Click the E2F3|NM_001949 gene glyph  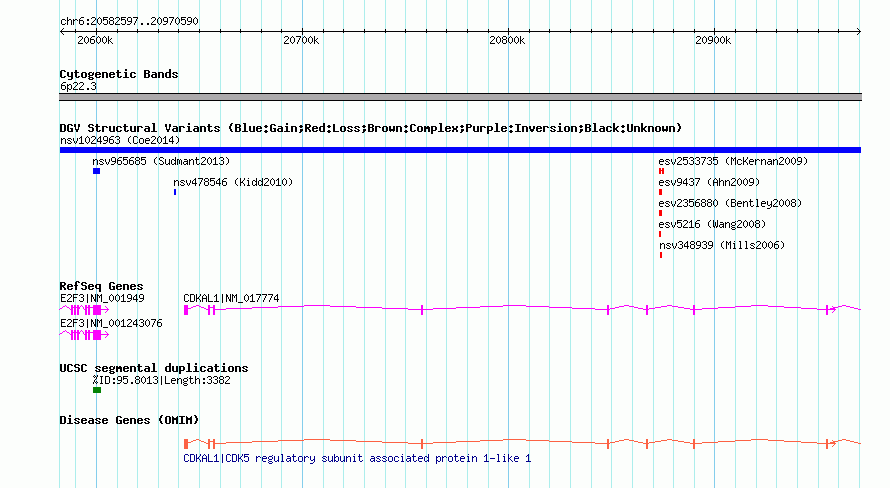tap(84, 310)
